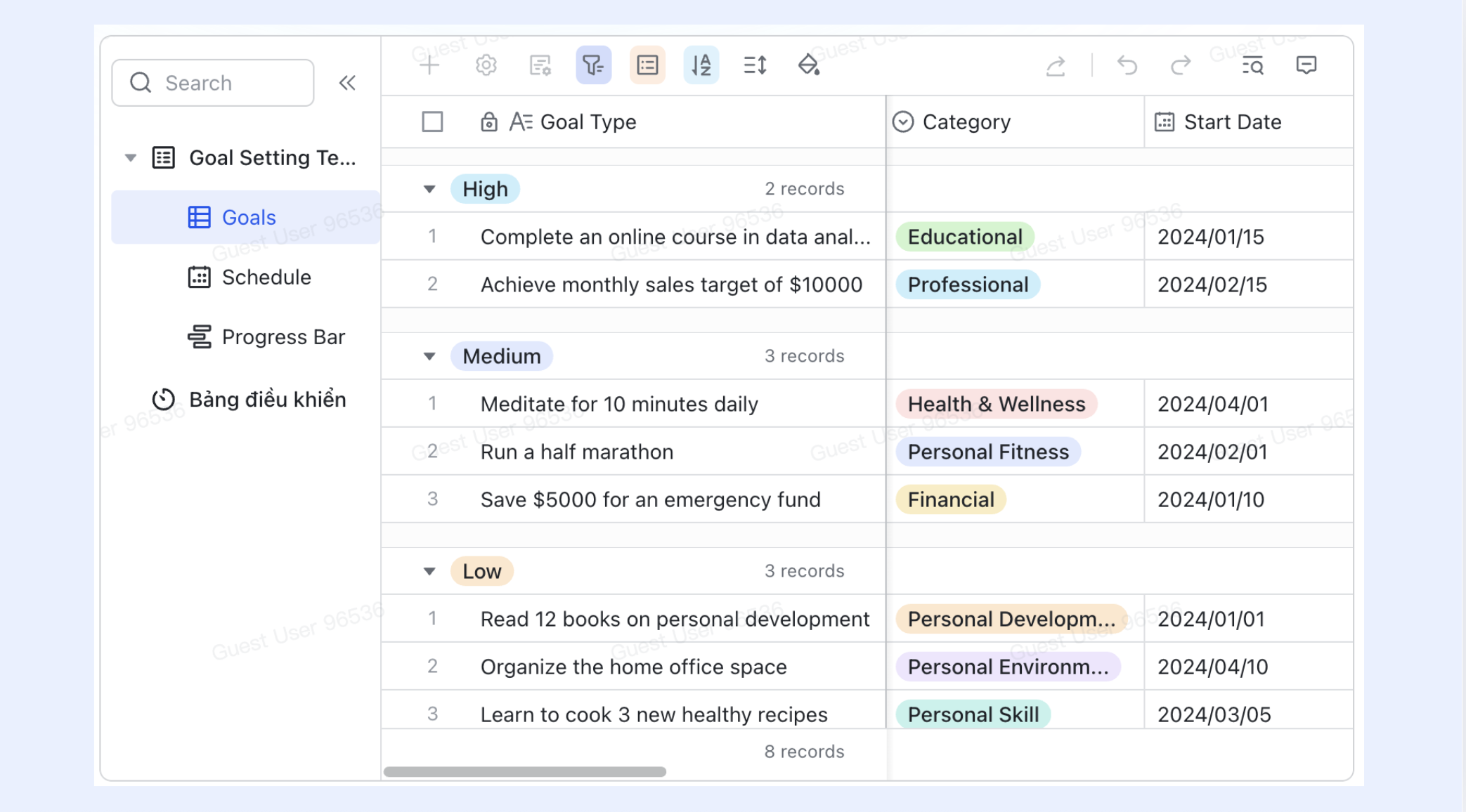The width and height of the screenshot is (1466, 812).
Task: Click 'Complete an online course in data anal...'
Action: pos(675,237)
